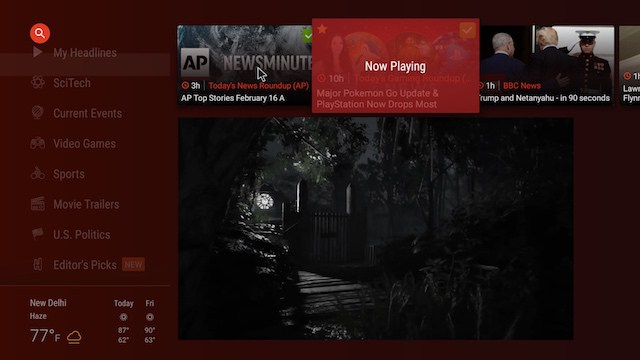The width and height of the screenshot is (640, 360).
Task: Click the Current Events globe icon
Action: (38, 112)
